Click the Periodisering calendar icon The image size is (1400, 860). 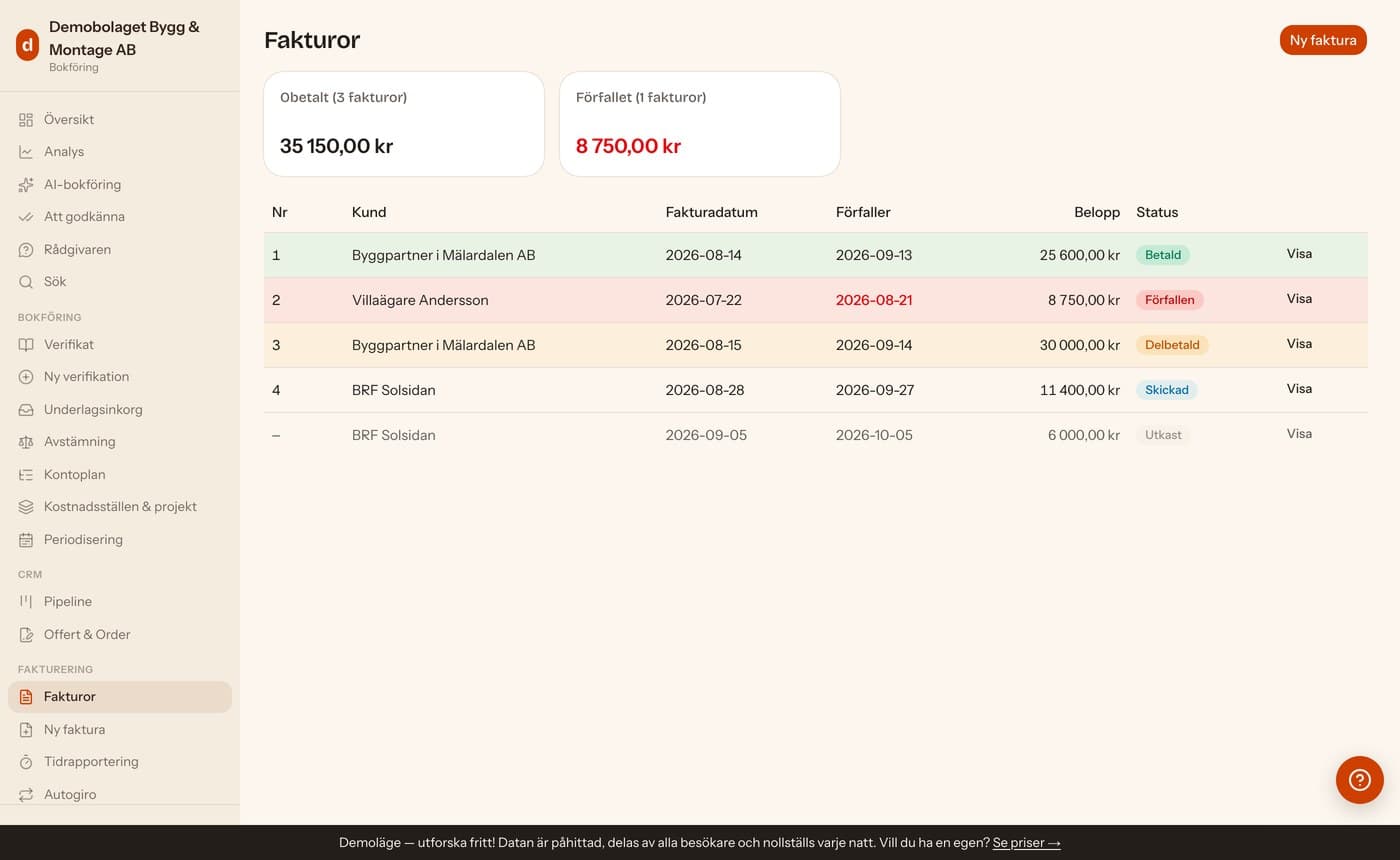click(x=26, y=540)
